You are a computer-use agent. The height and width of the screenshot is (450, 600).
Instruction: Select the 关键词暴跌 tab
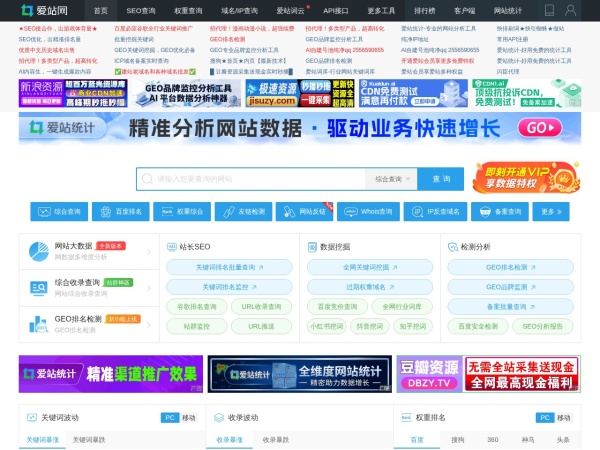pyautogui.click(x=89, y=440)
